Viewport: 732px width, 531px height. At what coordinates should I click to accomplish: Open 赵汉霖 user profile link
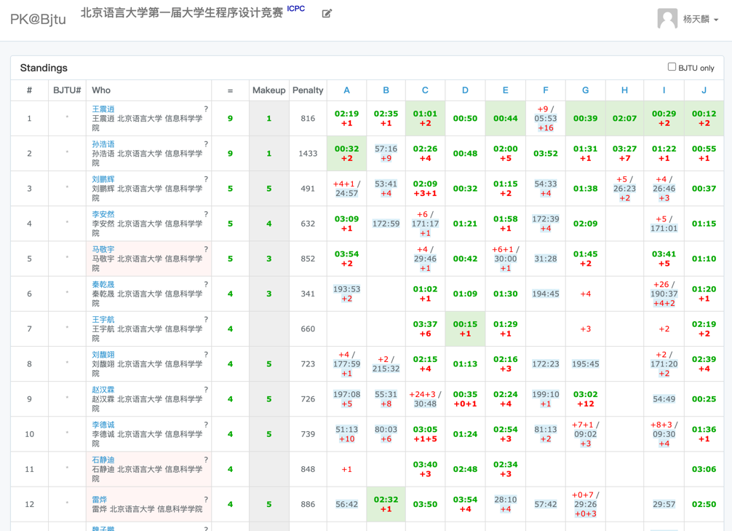[x=103, y=389]
